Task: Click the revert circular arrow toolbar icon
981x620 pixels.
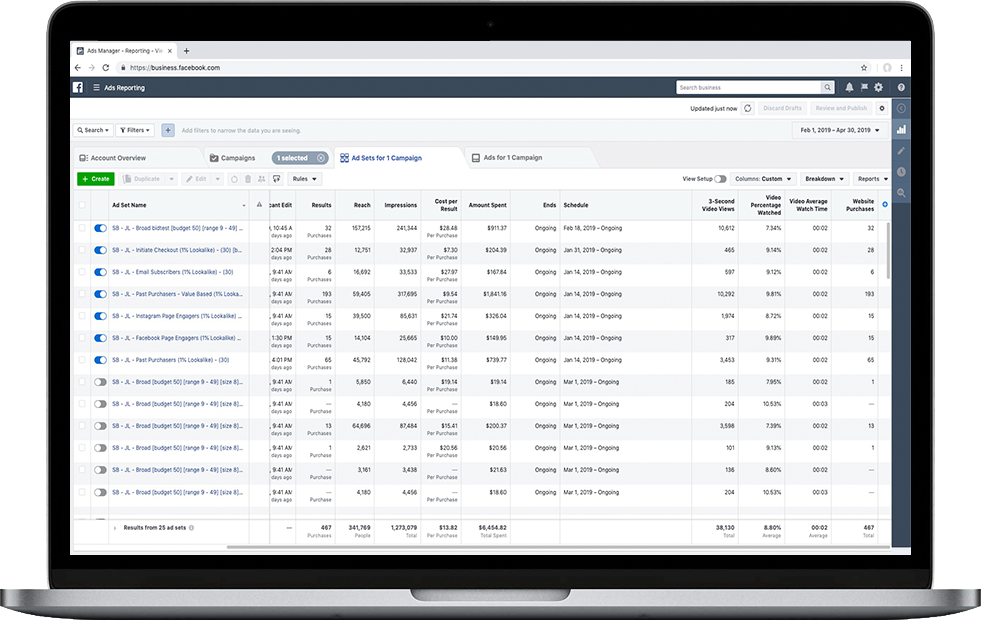Action: [234, 179]
